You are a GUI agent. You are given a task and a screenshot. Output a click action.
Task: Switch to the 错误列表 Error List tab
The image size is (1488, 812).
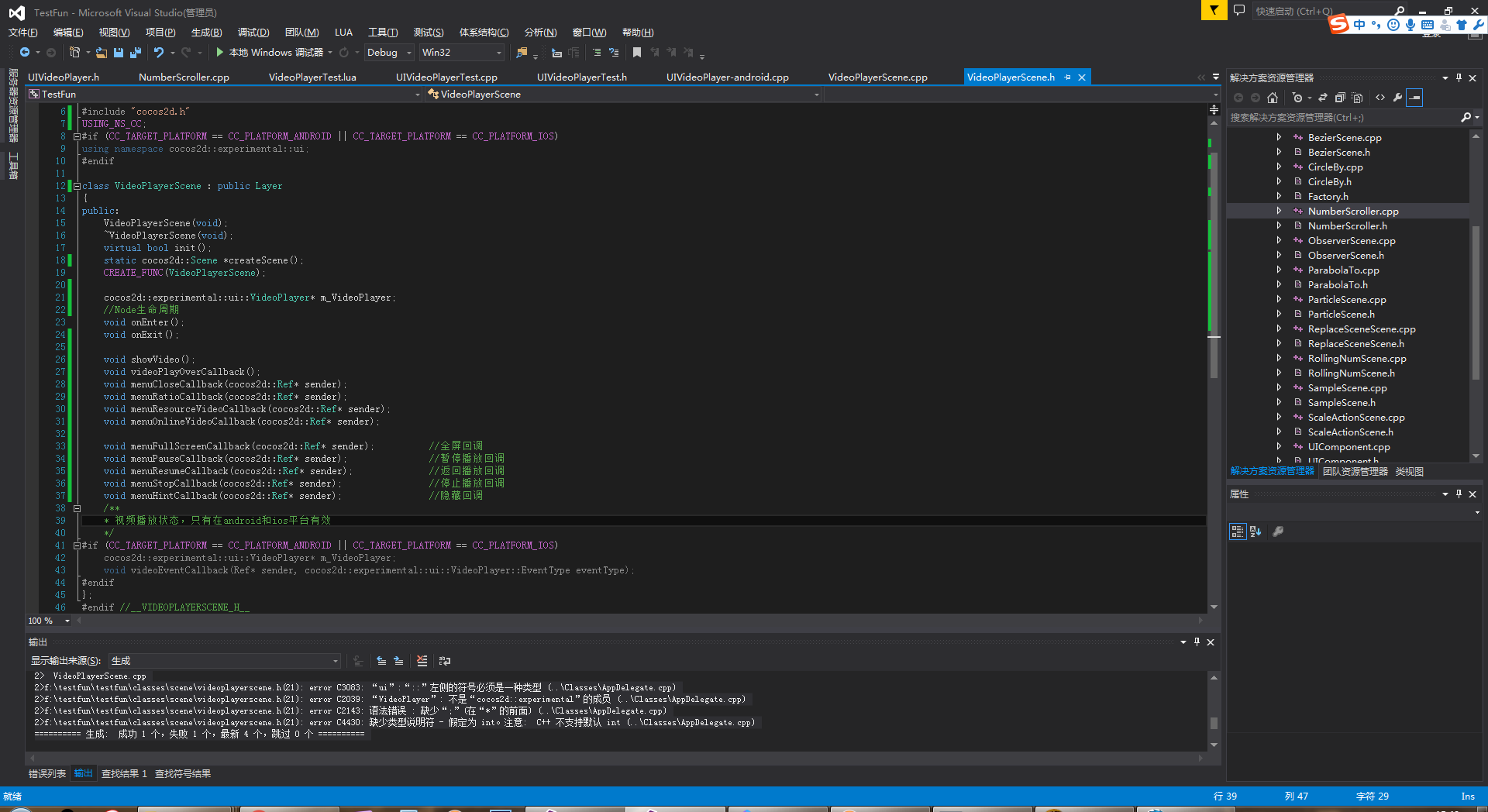click(x=47, y=773)
